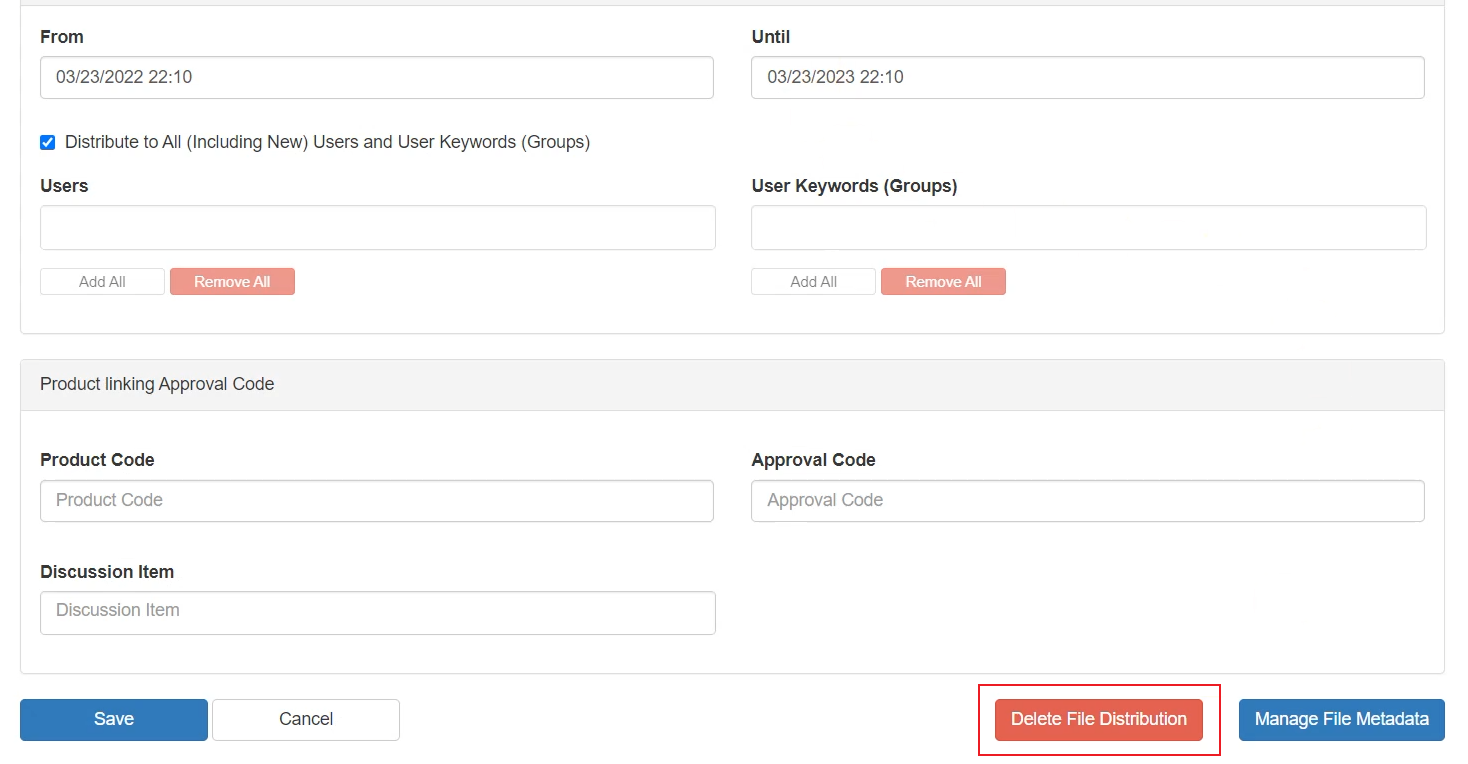Open Manage File Metadata

(x=1341, y=719)
